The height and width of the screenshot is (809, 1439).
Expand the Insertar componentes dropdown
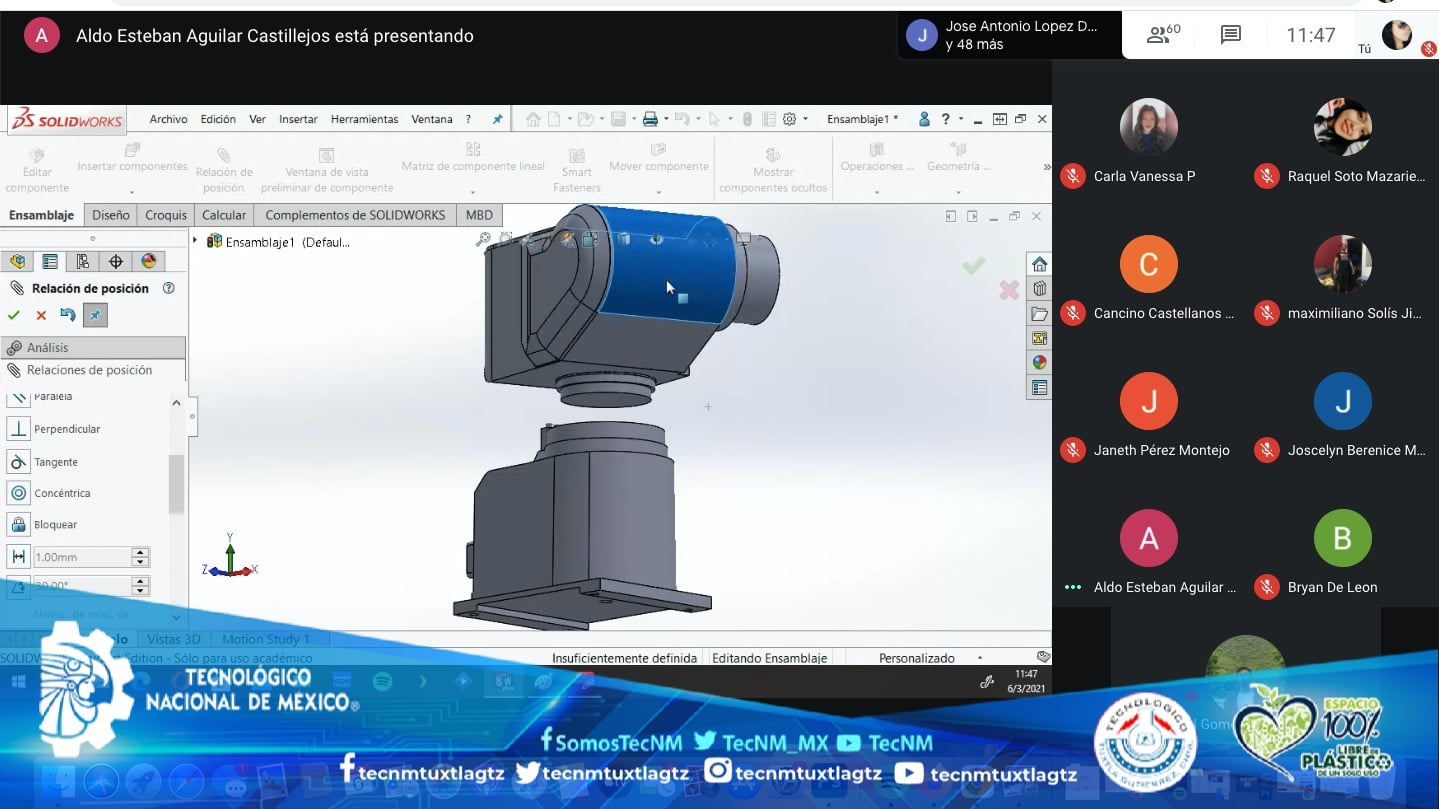pyautogui.click(x=132, y=191)
